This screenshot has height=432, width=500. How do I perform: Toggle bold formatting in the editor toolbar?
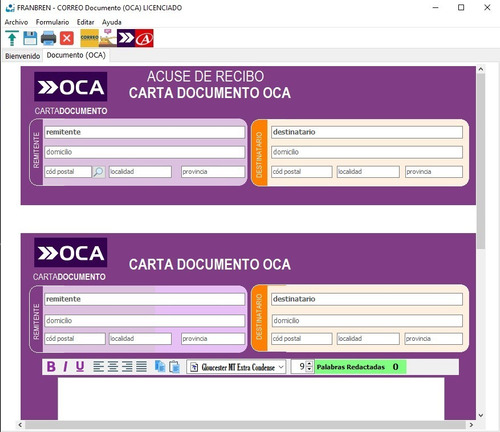click(51, 367)
